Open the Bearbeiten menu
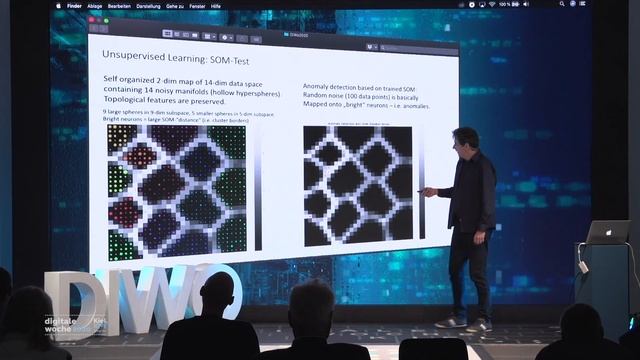640x360 pixels. coord(119,6)
